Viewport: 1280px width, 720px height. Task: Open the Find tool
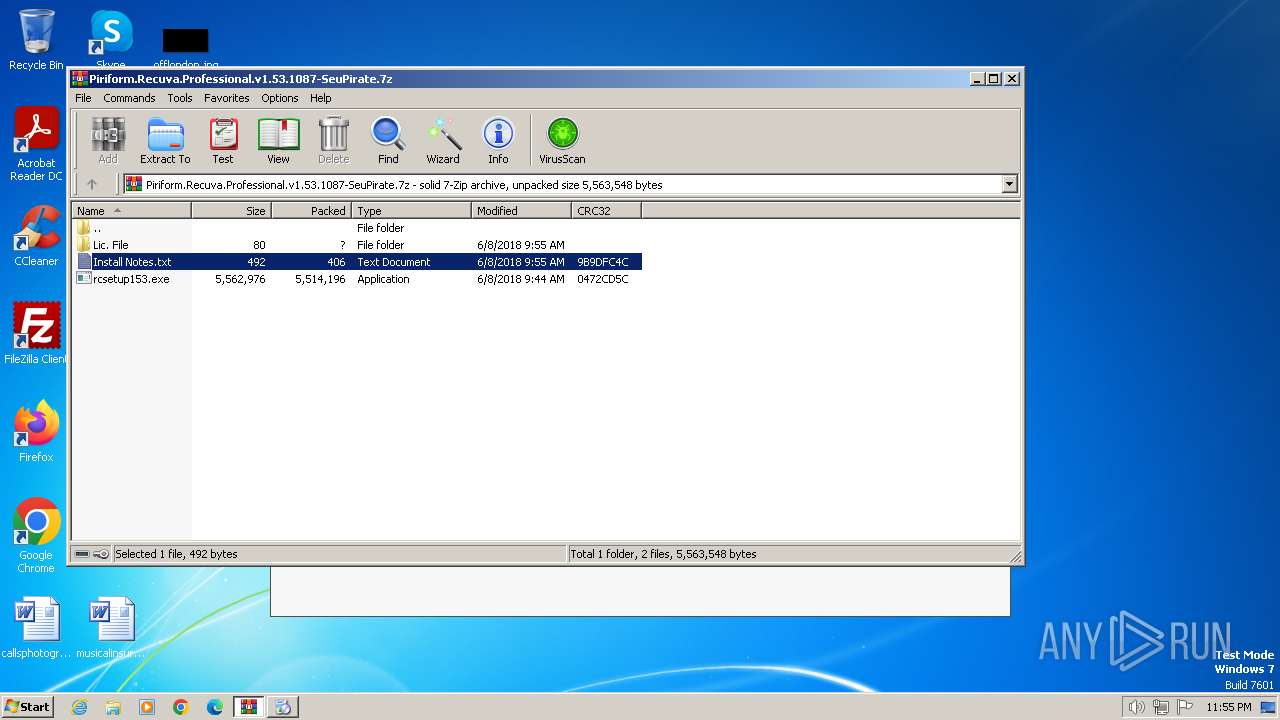click(x=388, y=141)
